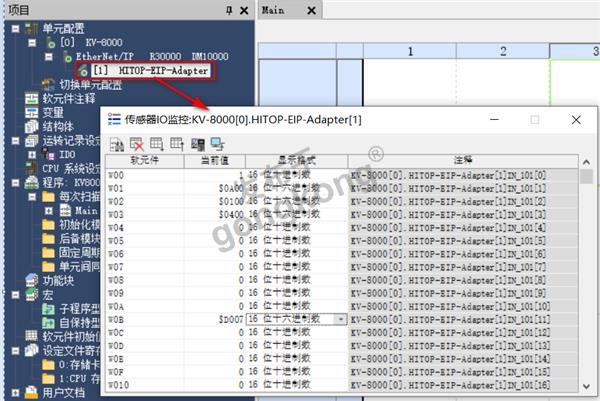Click the 显示格式 column header
The height and width of the screenshot is (401, 600).
click(297, 161)
